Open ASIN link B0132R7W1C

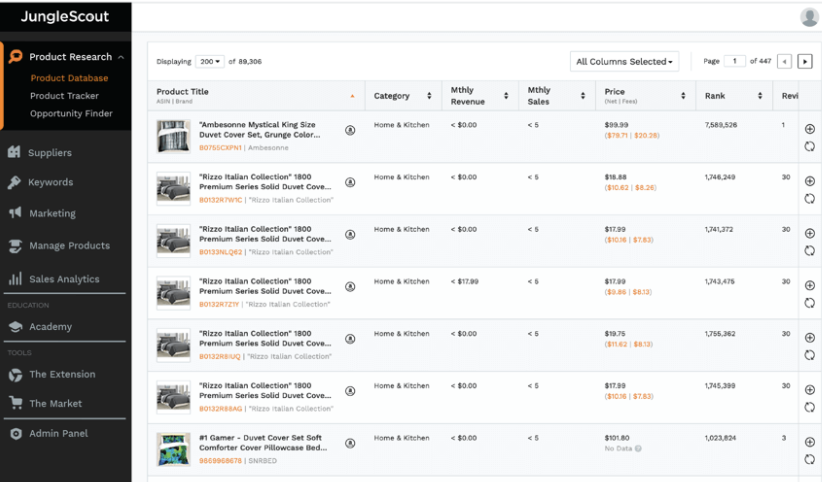[x=220, y=200]
